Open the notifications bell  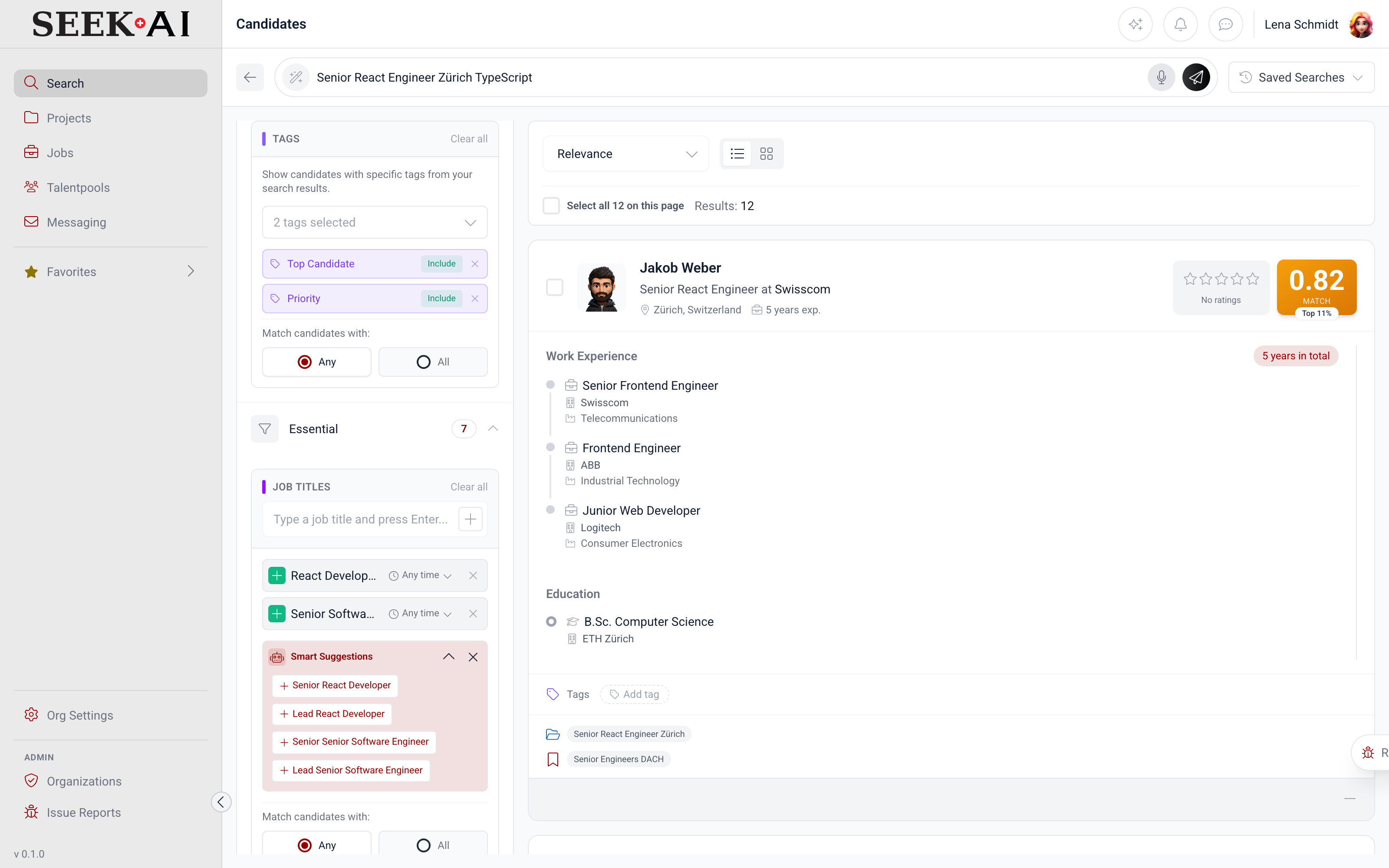pyautogui.click(x=1180, y=24)
